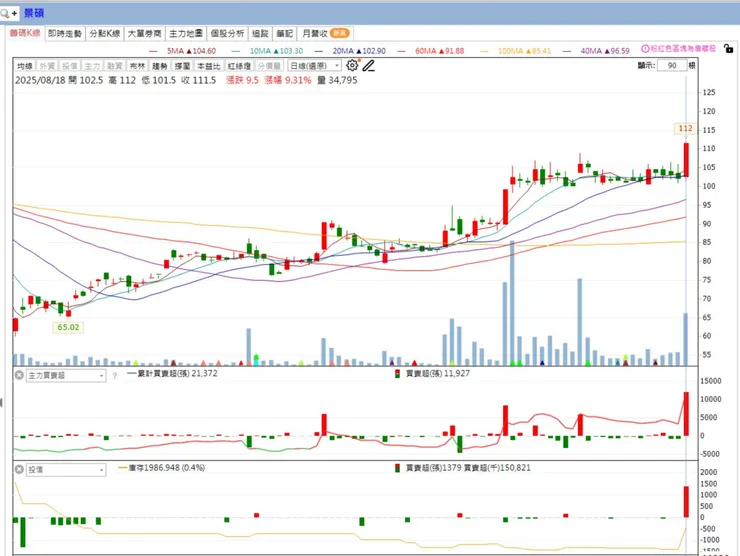Expand the 主力買賣超 indicator dropdown
Viewport: 740px width, 556px height.
[x=66, y=376]
